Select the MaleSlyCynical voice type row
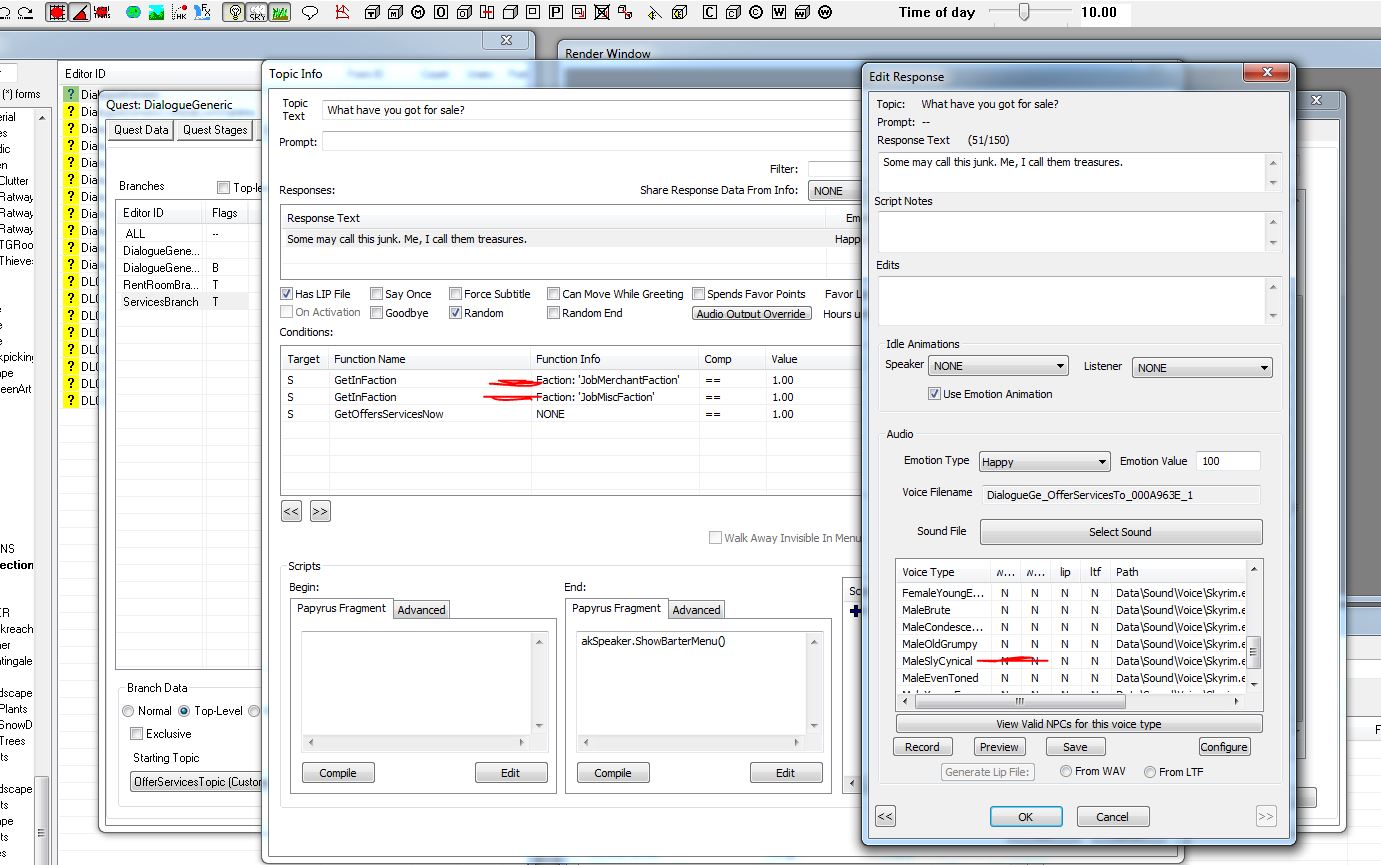 [937, 661]
